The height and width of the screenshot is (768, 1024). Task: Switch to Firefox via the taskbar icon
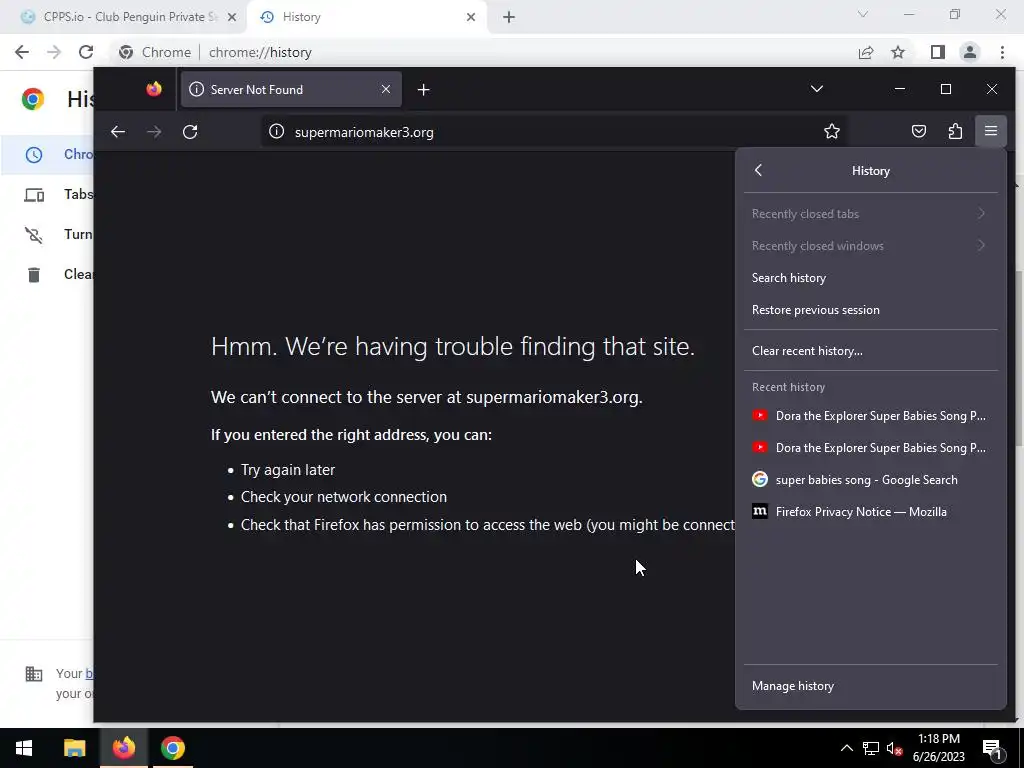[x=123, y=748]
